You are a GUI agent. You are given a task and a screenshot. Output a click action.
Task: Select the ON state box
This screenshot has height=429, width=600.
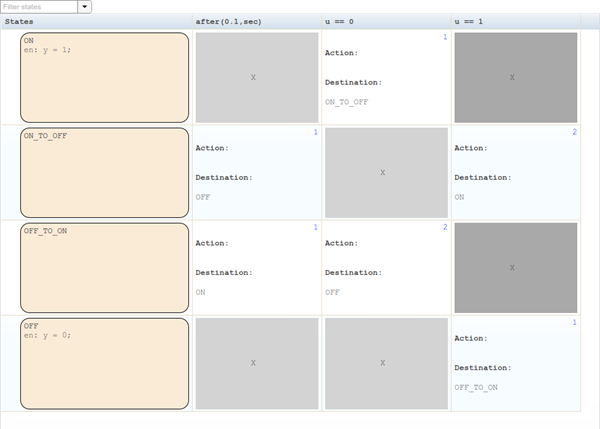coord(104,77)
